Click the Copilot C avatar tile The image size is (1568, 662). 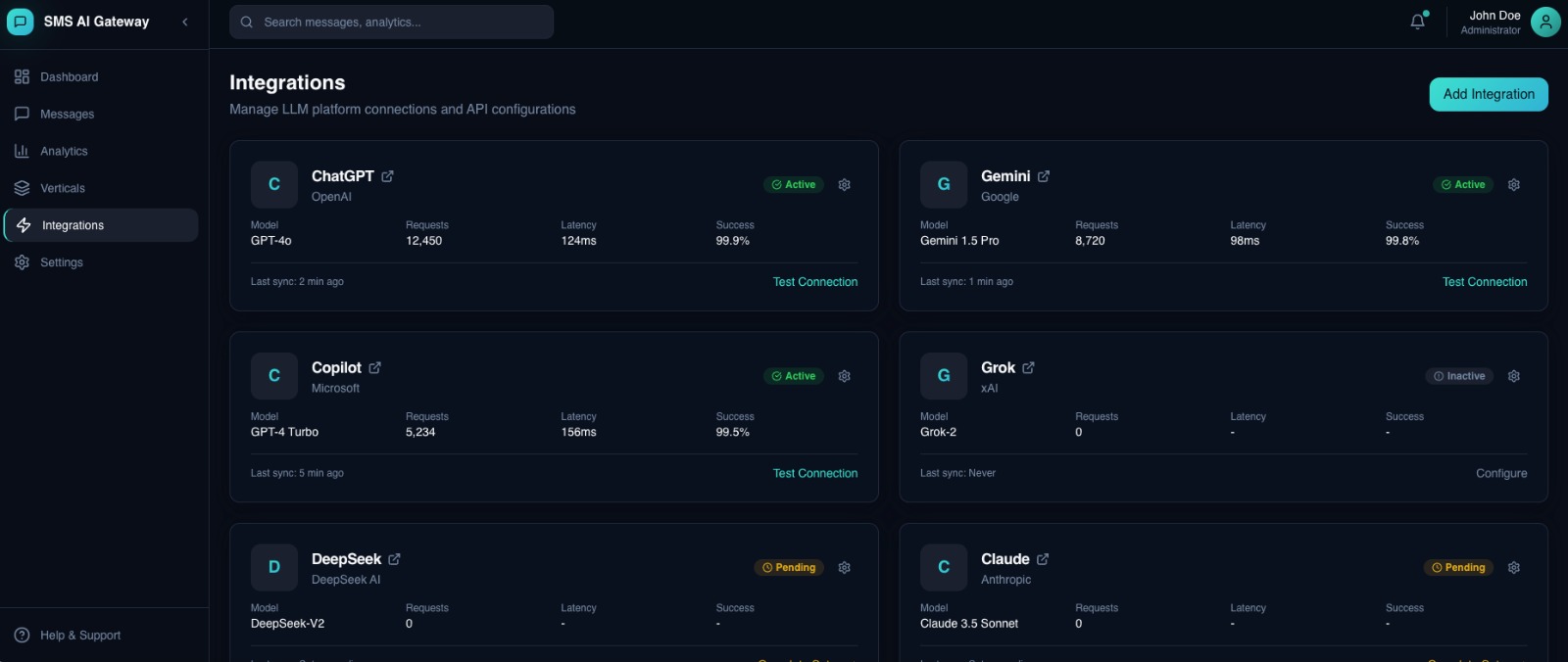274,376
